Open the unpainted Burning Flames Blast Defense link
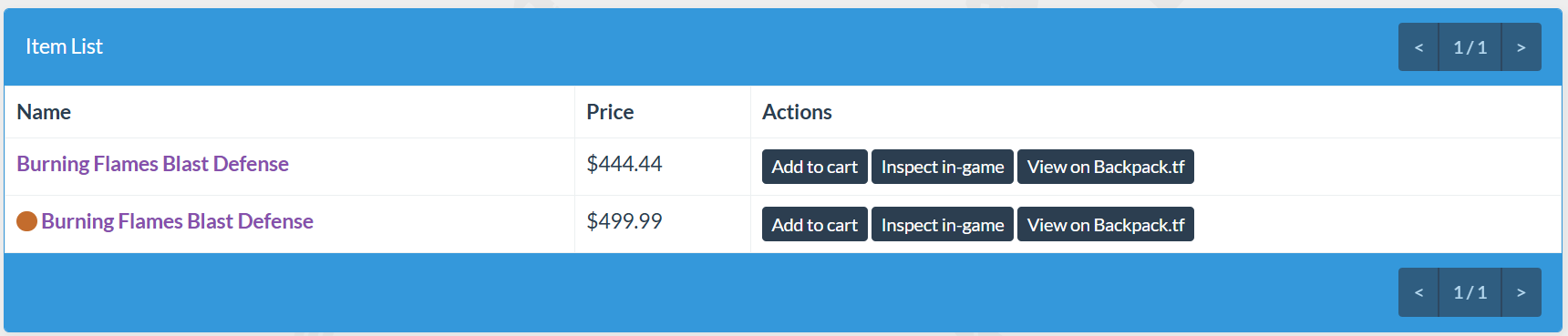The image size is (1568, 336). click(x=152, y=164)
